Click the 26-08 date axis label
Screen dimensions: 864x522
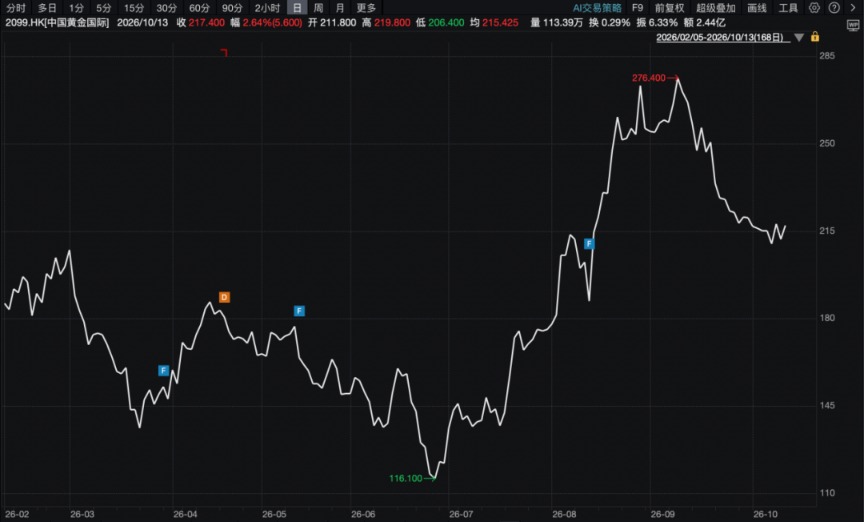point(564,514)
